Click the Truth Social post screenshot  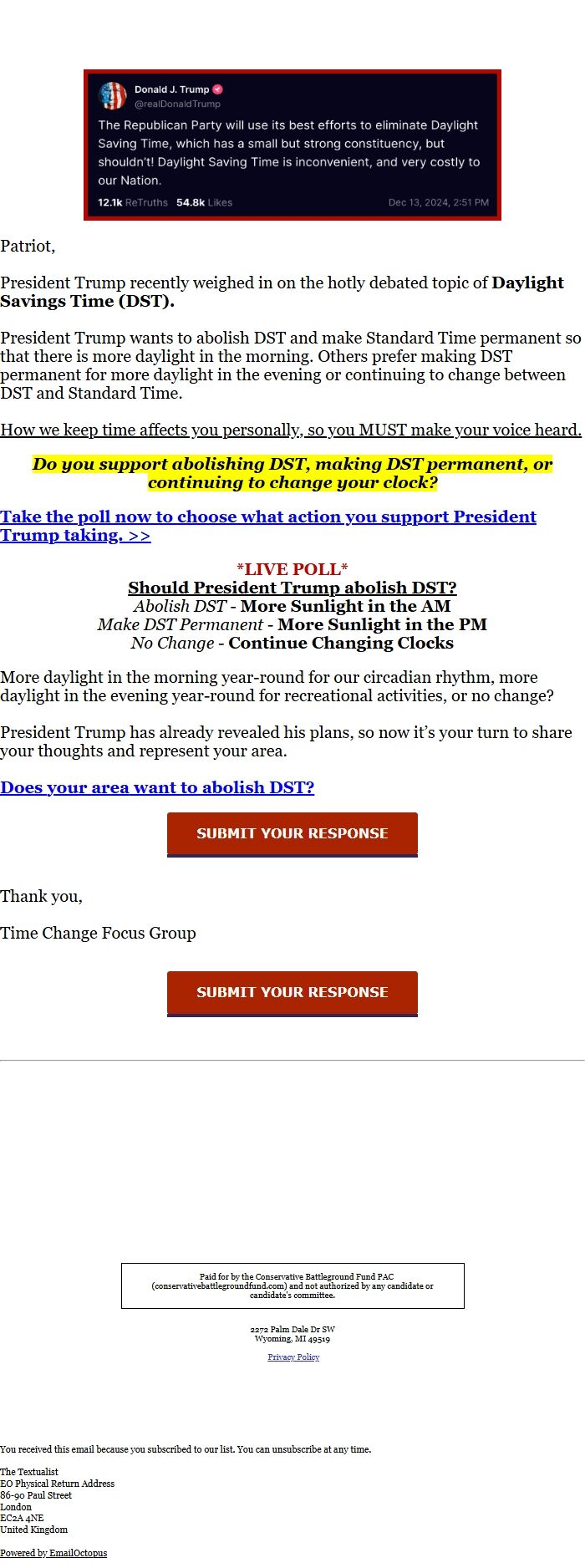click(292, 145)
